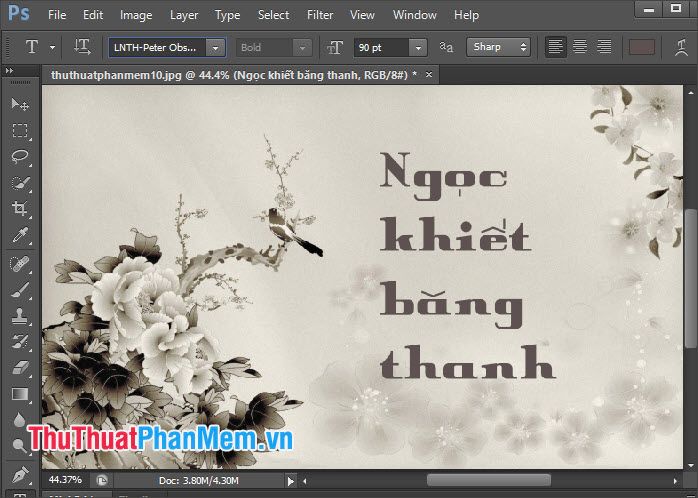Align text left
698x498 pixels.
[556, 47]
